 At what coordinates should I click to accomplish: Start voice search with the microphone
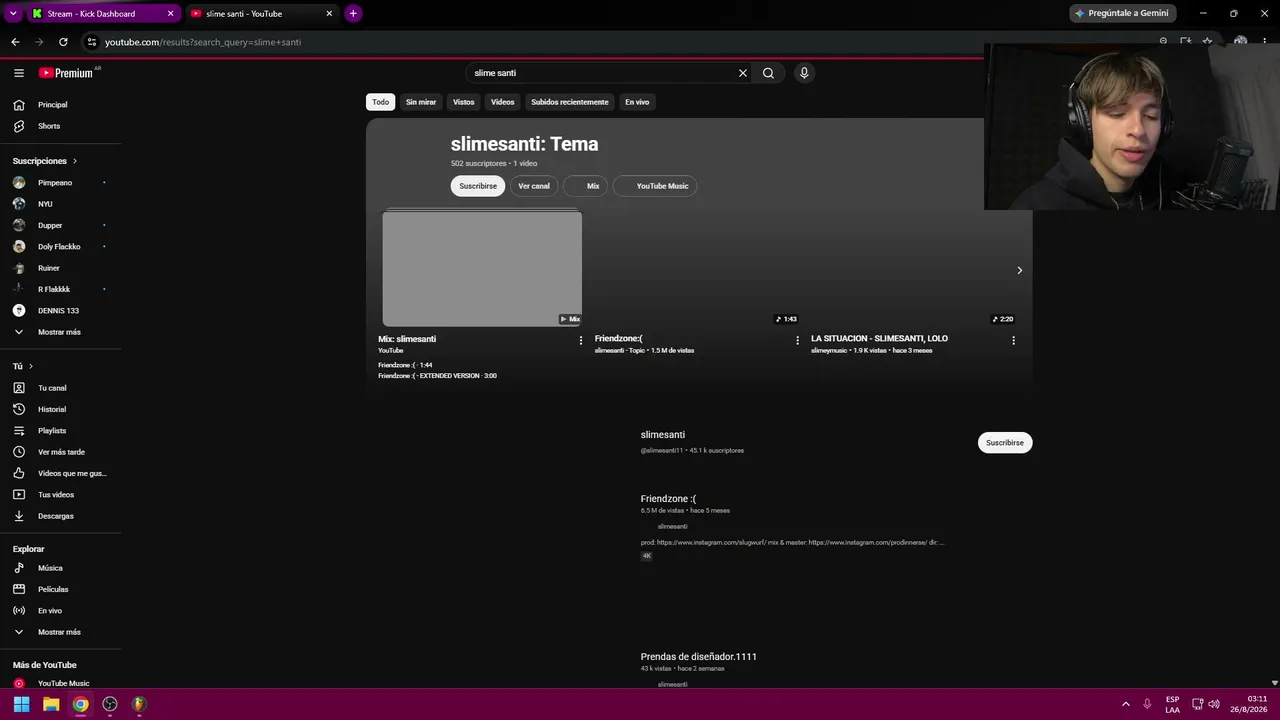tap(804, 73)
